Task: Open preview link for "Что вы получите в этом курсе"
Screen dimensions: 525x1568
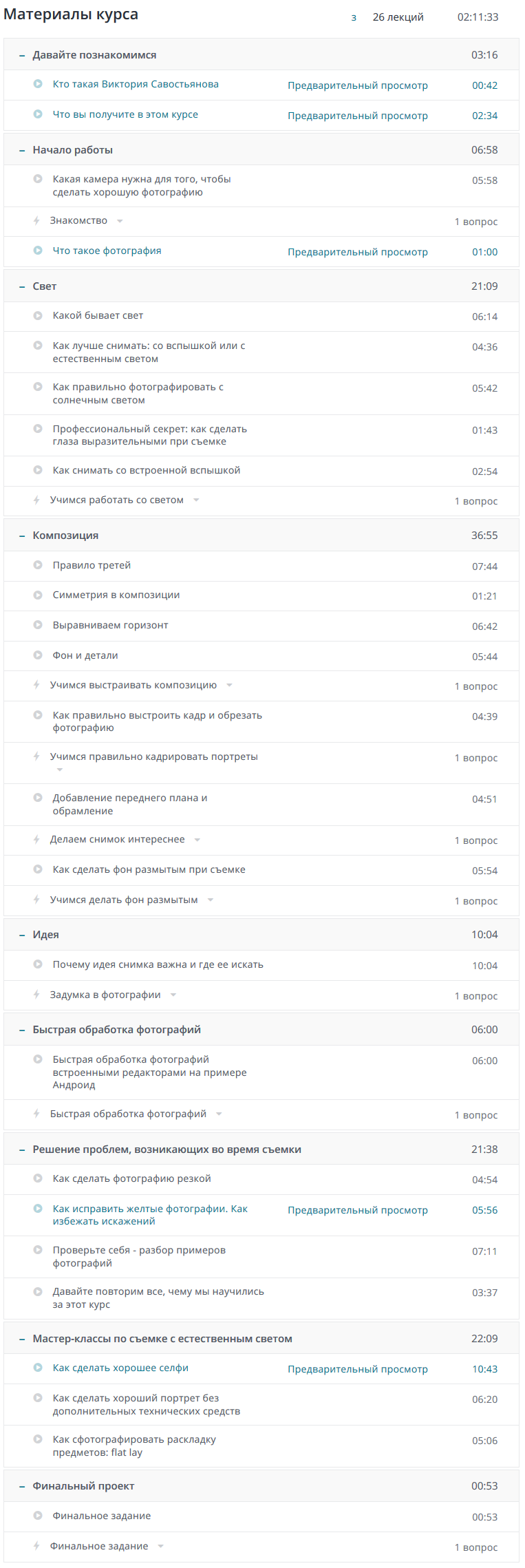Action: click(357, 116)
